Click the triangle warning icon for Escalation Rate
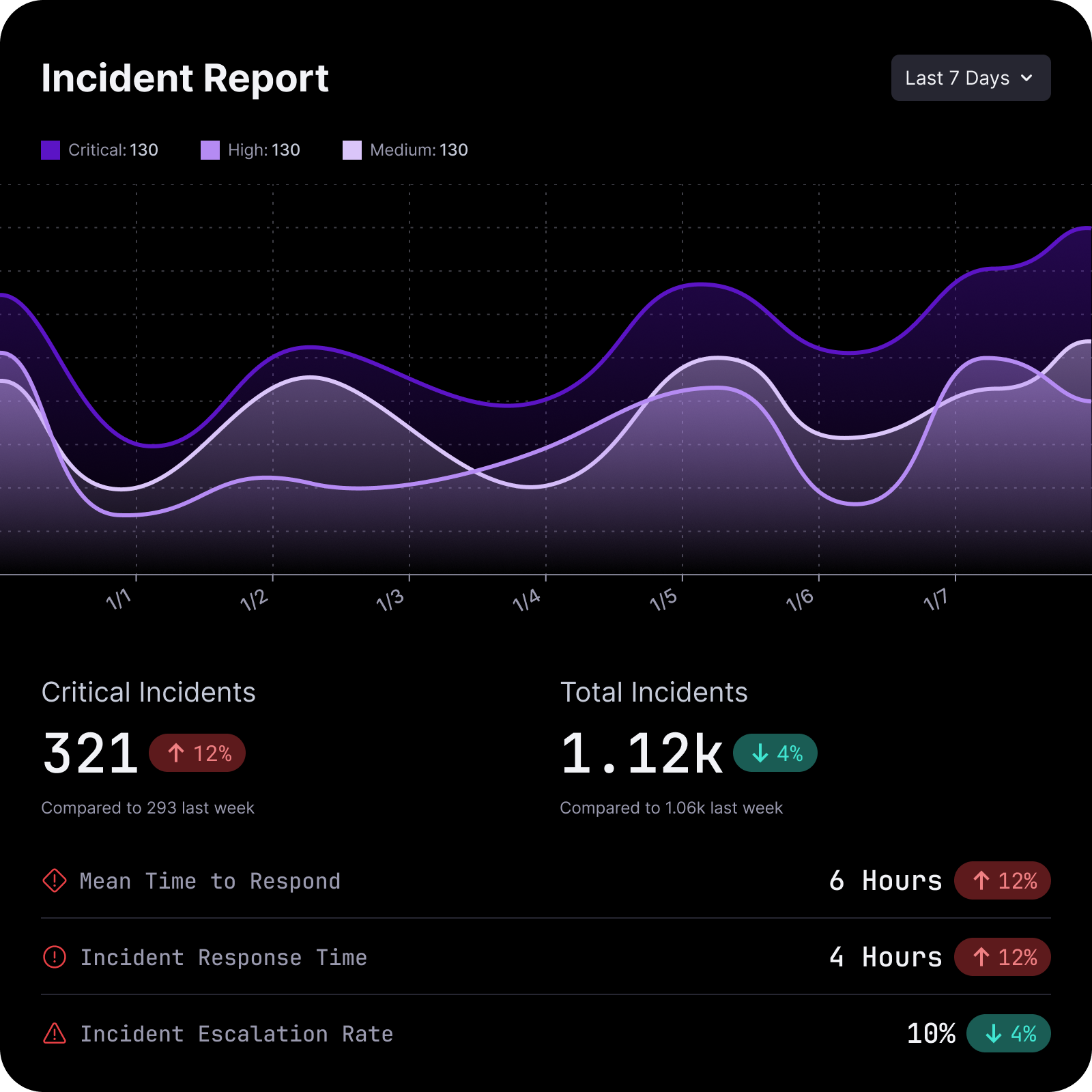 pos(55,1033)
